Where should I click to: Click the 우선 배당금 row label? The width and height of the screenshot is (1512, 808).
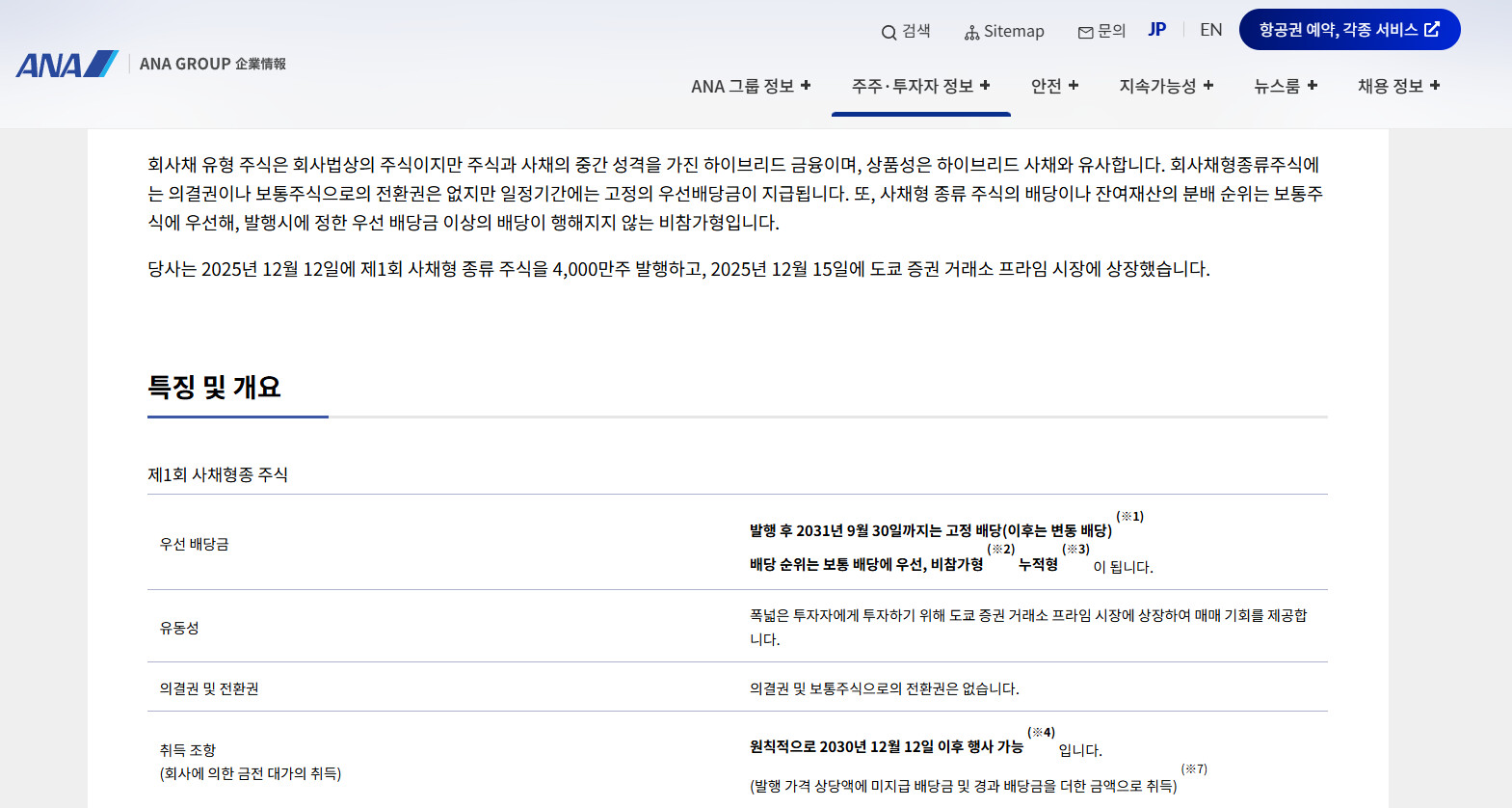(x=195, y=544)
